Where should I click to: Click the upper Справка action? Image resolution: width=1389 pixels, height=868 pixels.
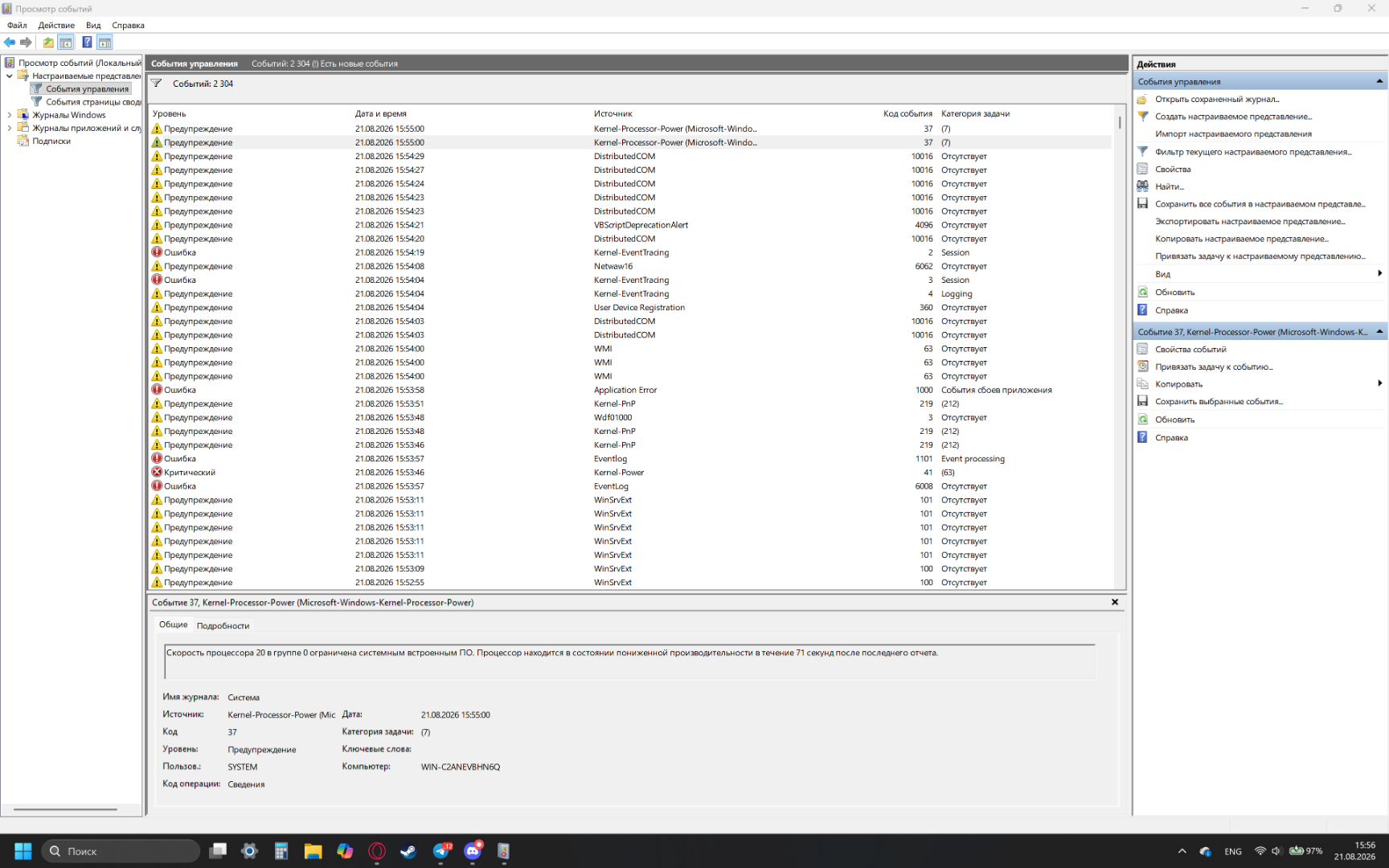[x=1171, y=310]
